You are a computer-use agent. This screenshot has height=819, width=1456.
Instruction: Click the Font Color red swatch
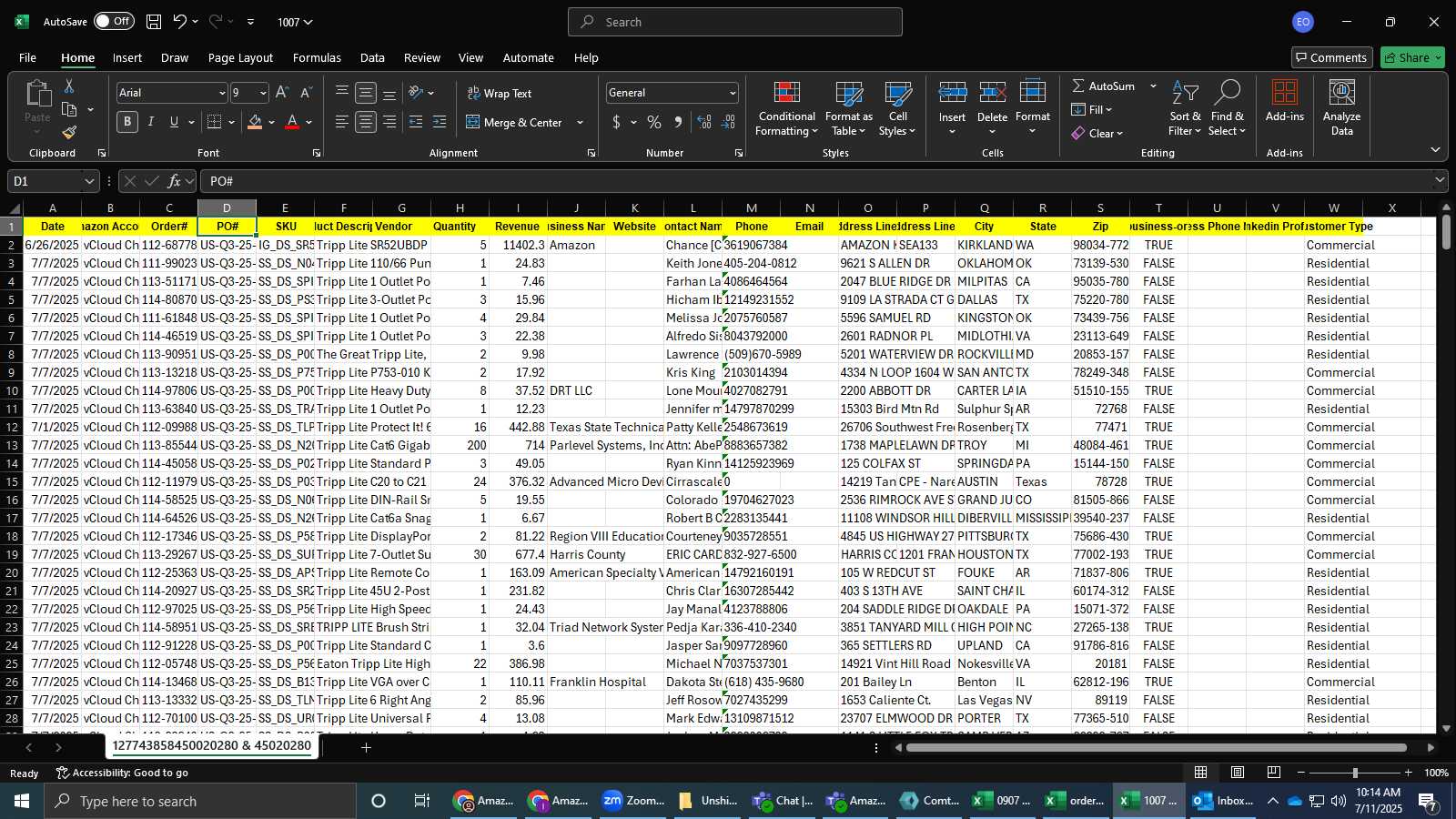[292, 122]
